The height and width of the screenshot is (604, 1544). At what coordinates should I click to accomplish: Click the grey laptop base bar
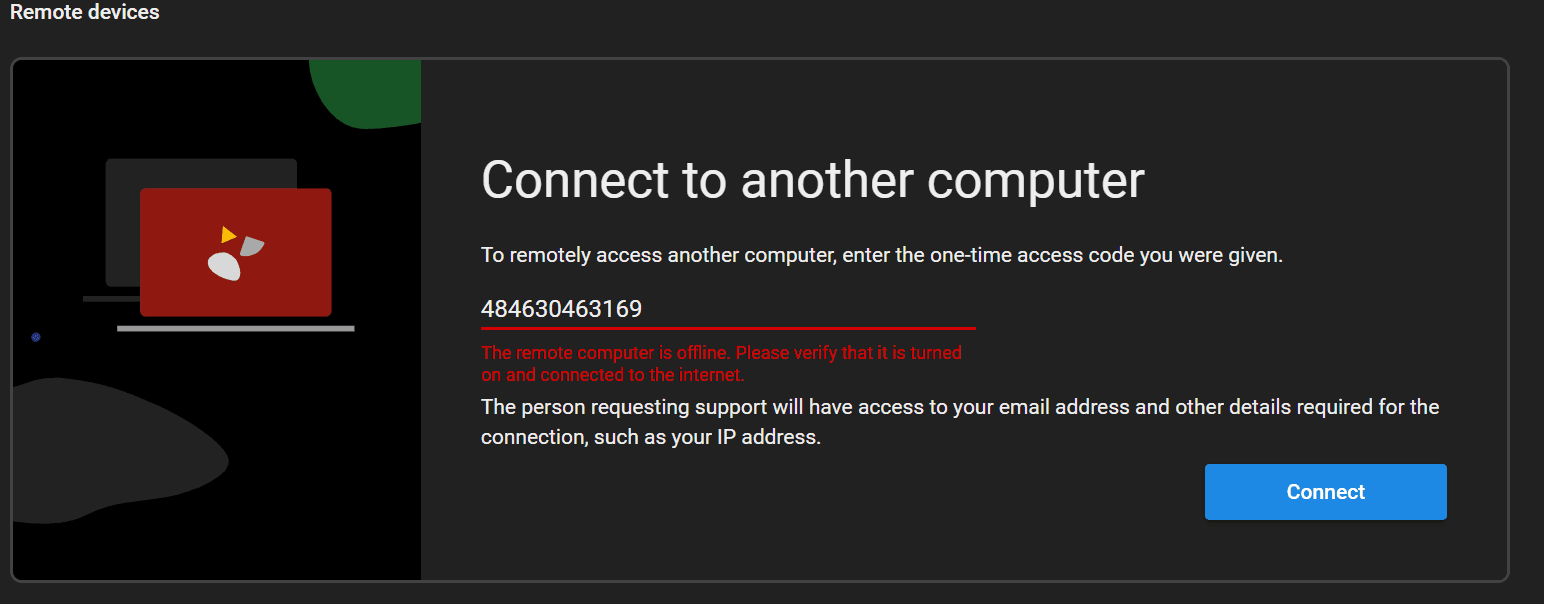pos(235,328)
